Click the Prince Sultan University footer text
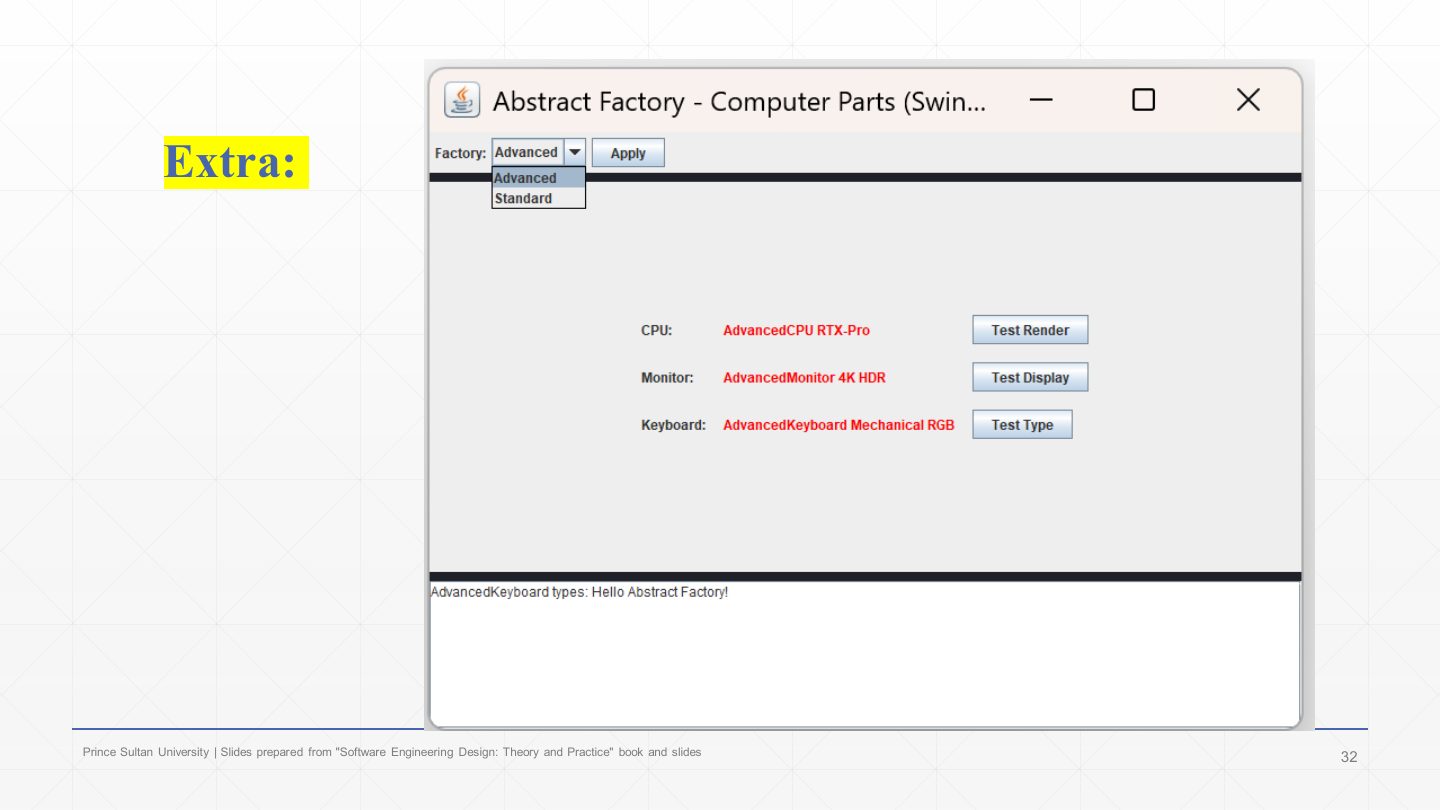Image resolution: width=1440 pixels, height=810 pixels. pyautogui.click(x=392, y=752)
